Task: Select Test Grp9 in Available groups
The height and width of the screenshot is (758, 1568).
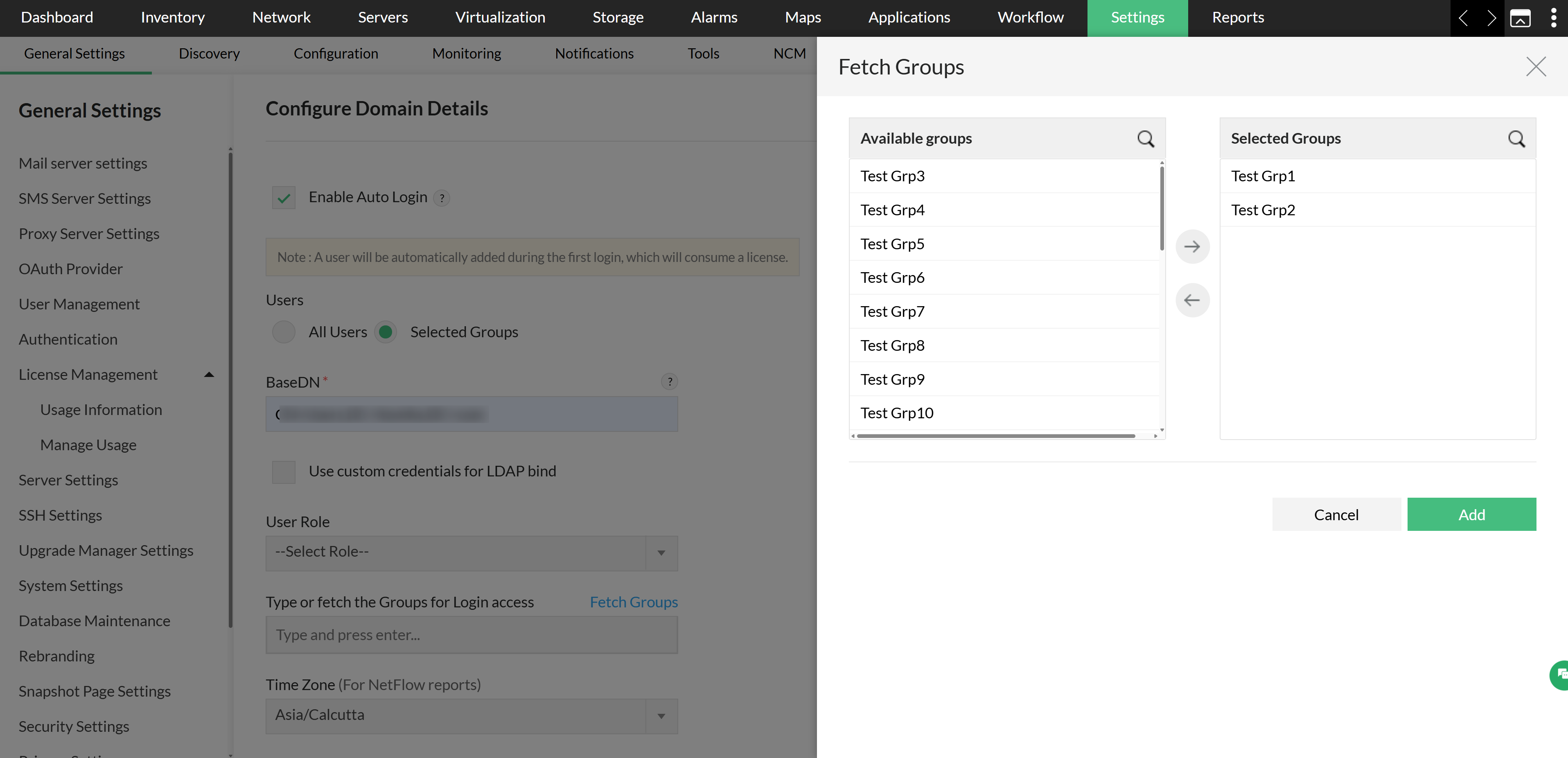Action: (x=1004, y=379)
